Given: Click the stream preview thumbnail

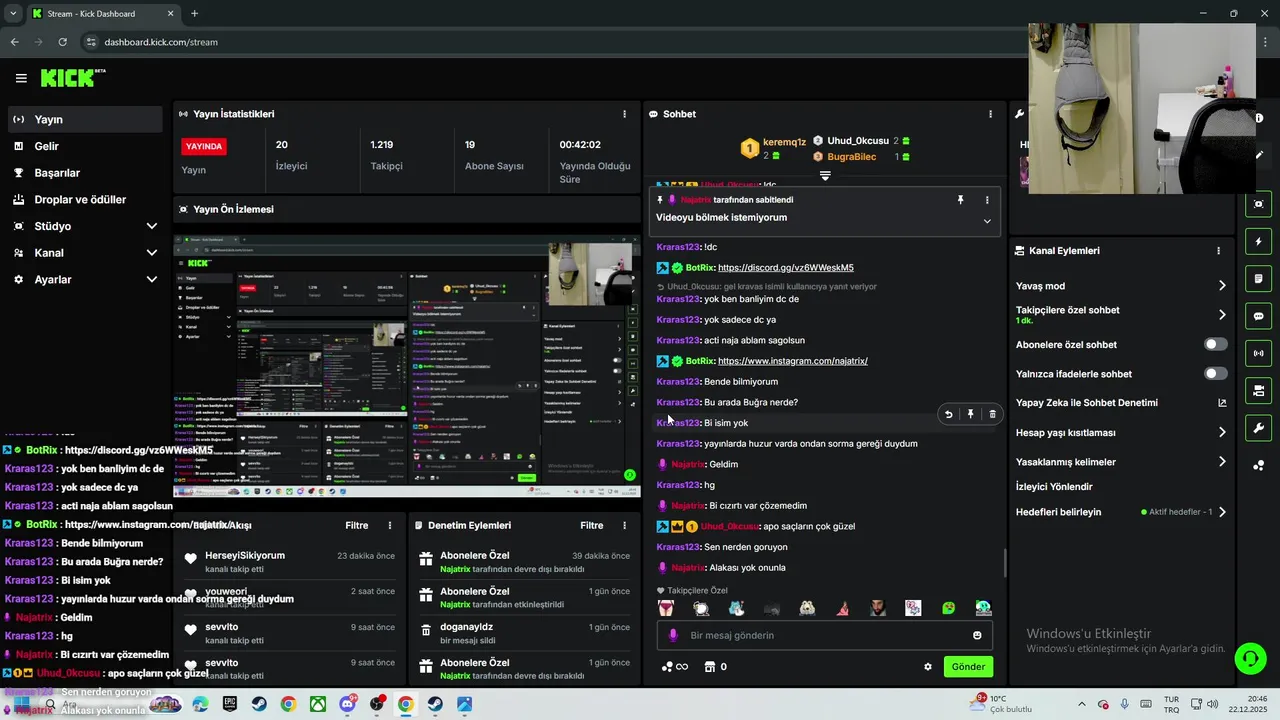Looking at the screenshot, I should pos(407,366).
